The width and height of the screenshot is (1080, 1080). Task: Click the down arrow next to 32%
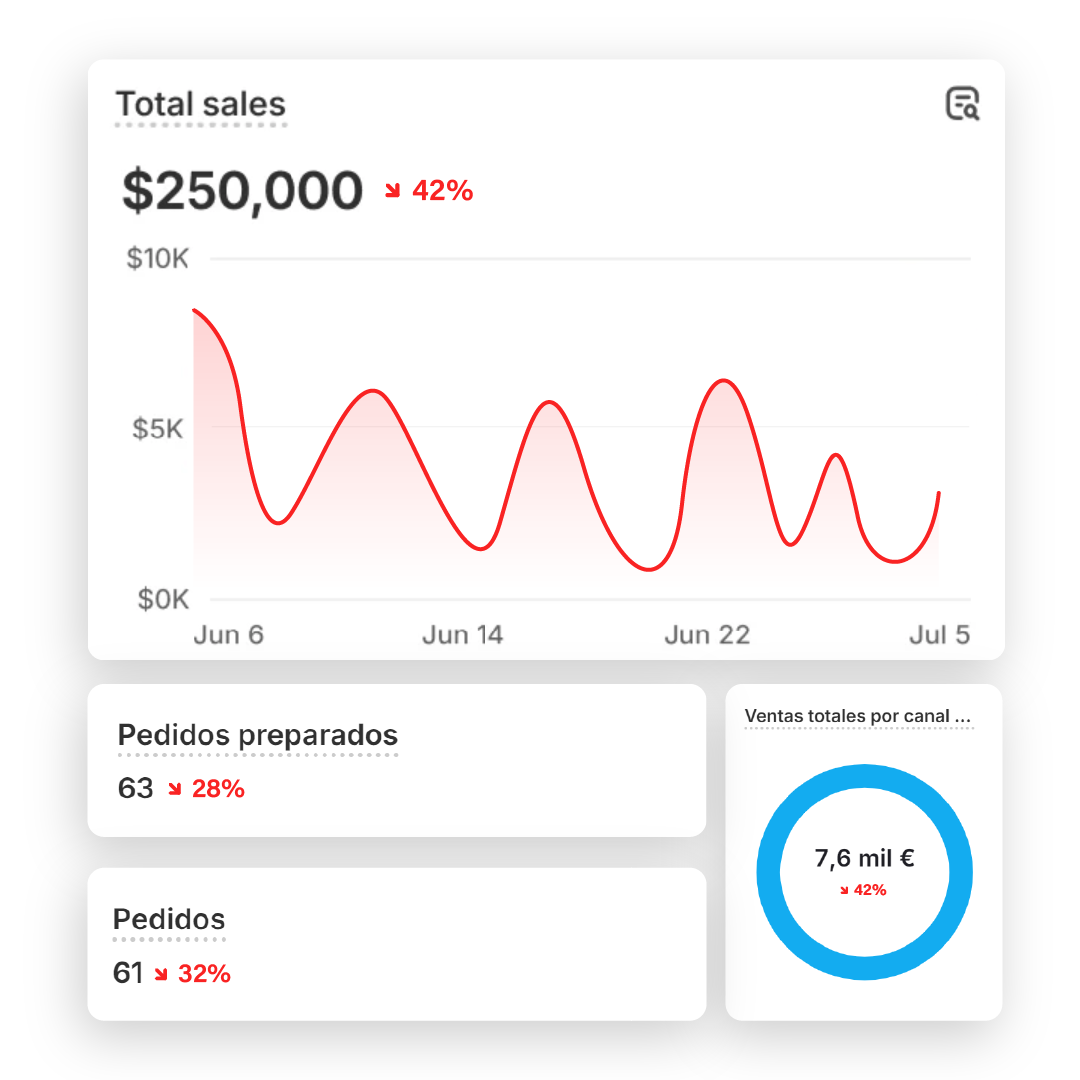[x=161, y=974]
